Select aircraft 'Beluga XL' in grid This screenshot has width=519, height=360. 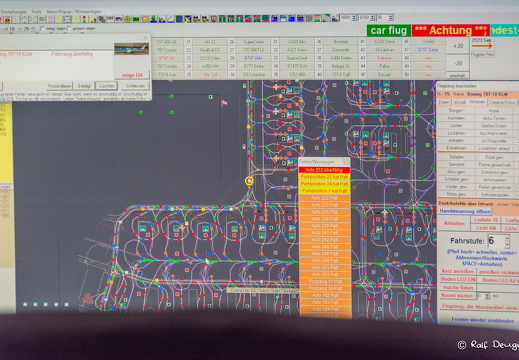[341, 66]
